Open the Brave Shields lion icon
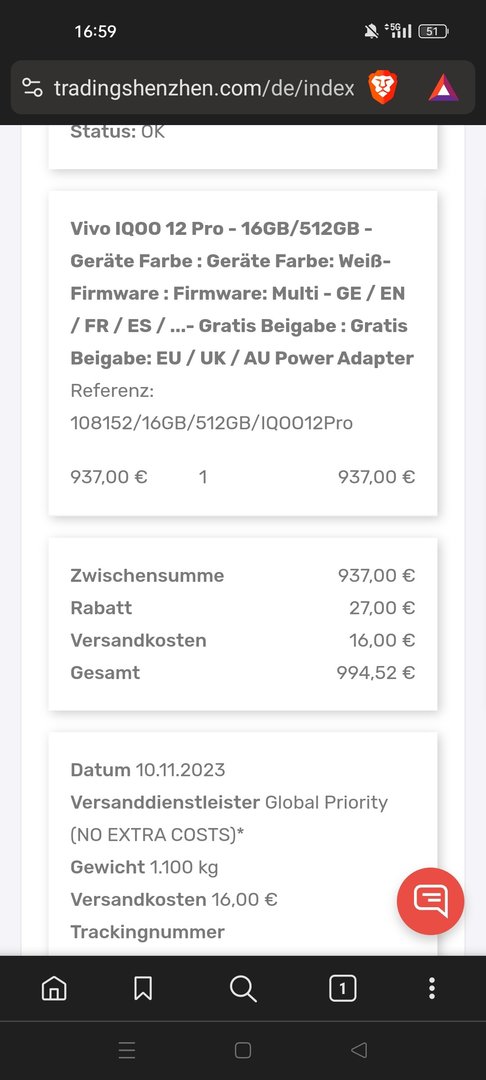This screenshot has width=486, height=1080. point(383,87)
